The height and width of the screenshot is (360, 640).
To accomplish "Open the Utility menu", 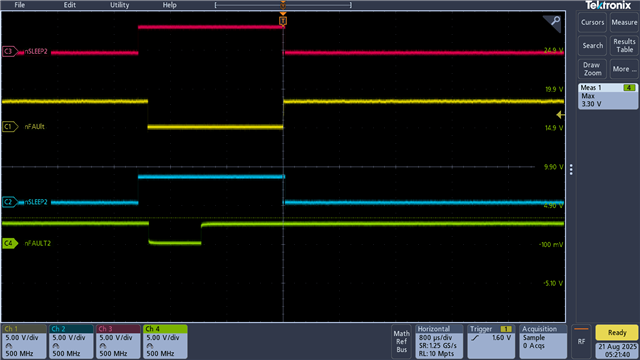I will pyautogui.click(x=120, y=5).
